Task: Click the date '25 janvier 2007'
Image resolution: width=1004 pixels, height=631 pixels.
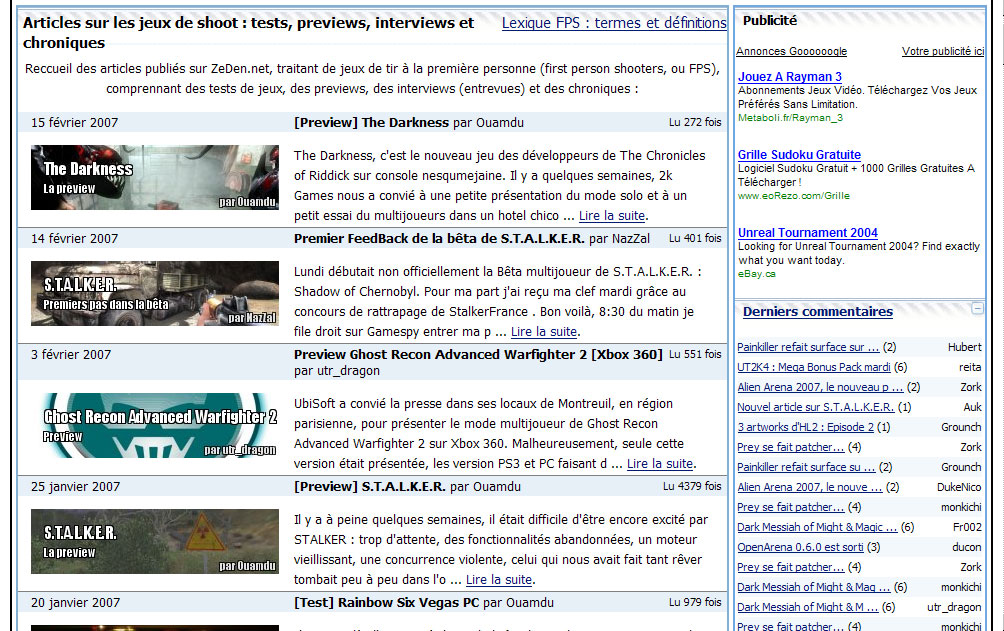Action: (x=75, y=486)
